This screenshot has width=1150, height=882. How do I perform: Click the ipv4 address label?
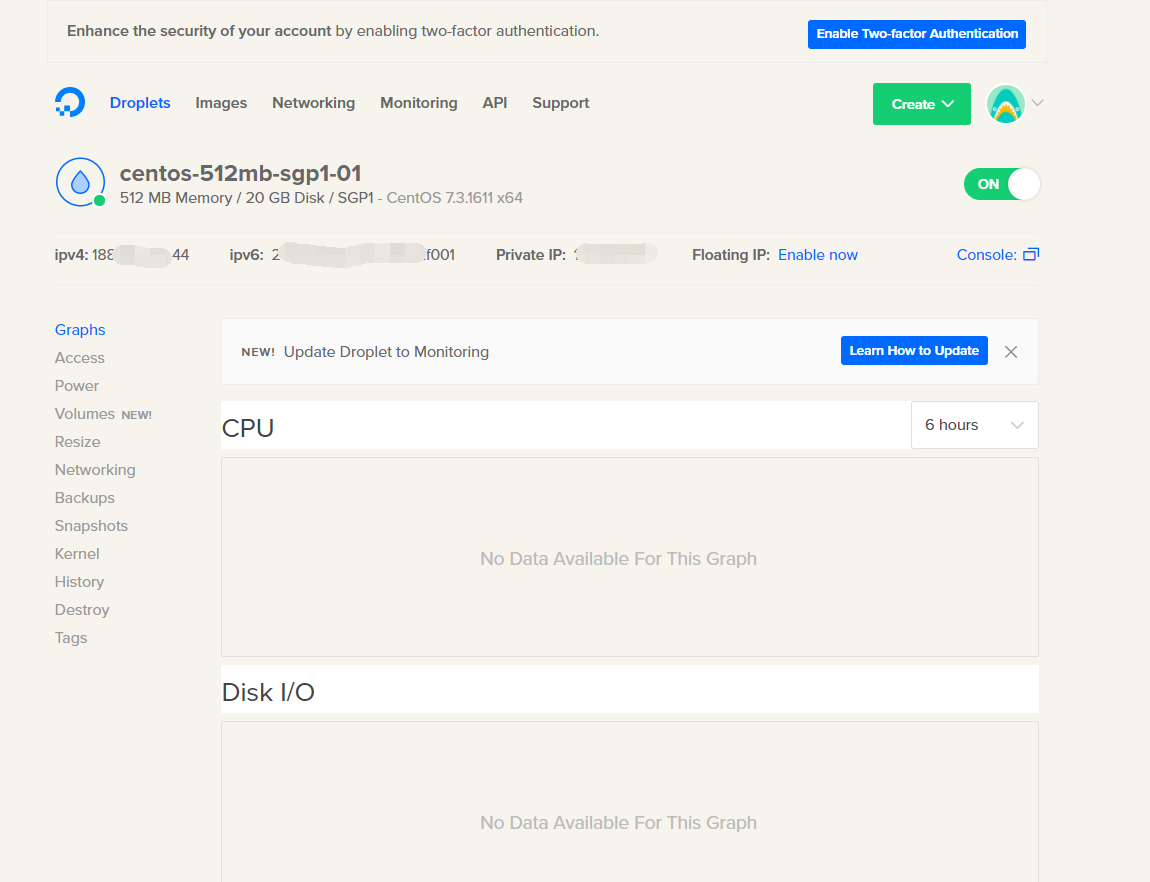pyautogui.click(x=71, y=255)
